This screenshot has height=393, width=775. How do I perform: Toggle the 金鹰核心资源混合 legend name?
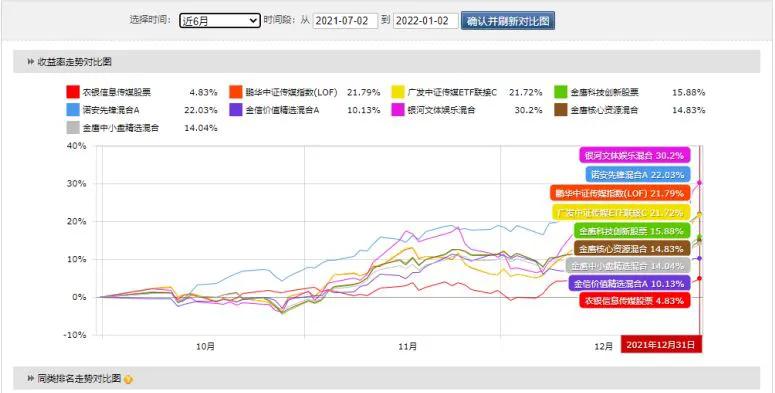pos(604,110)
